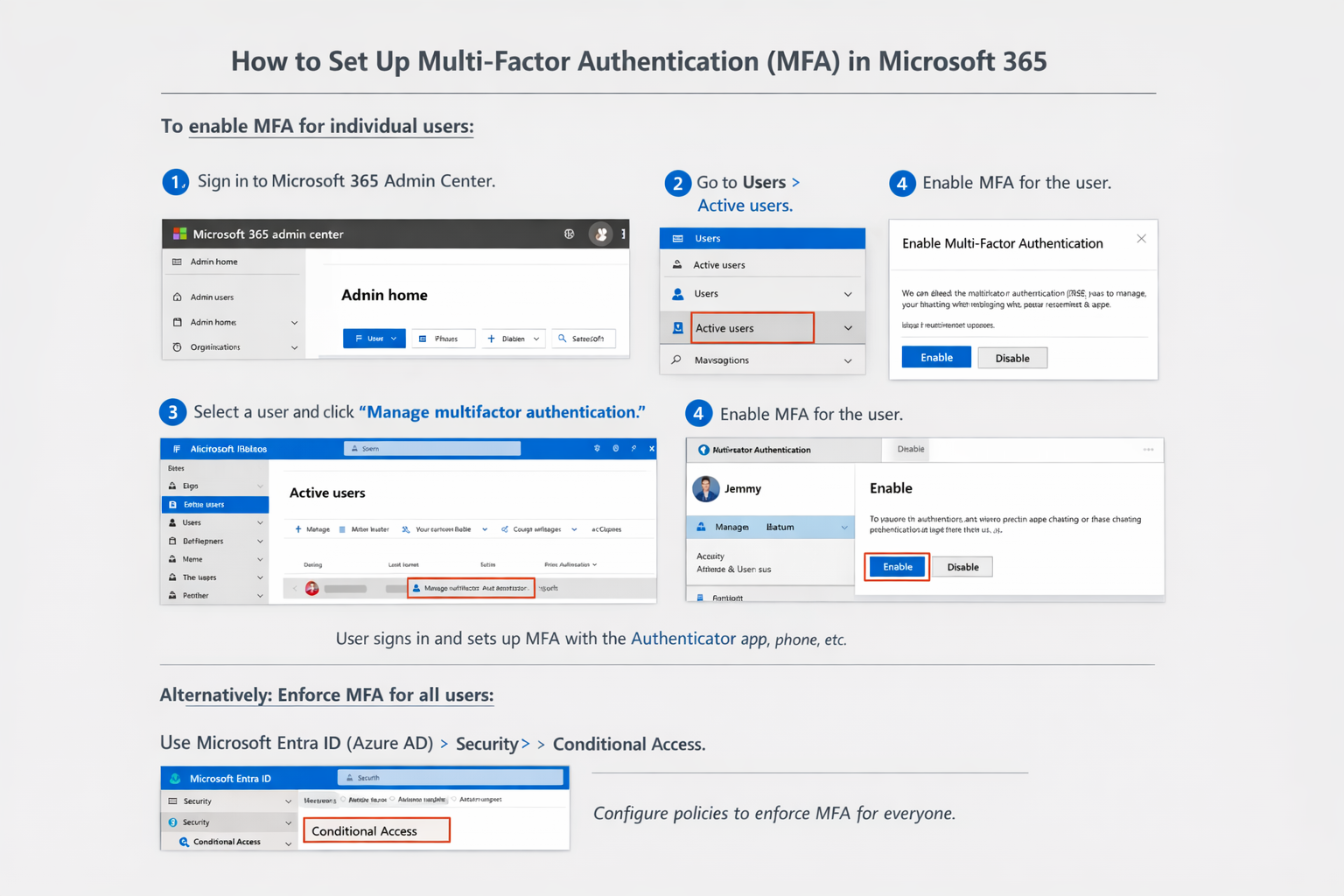Viewport: 1344px width, 896px height.
Task: Open the three-dot menu in the Multifactor Authentication panel
Action: (1148, 450)
